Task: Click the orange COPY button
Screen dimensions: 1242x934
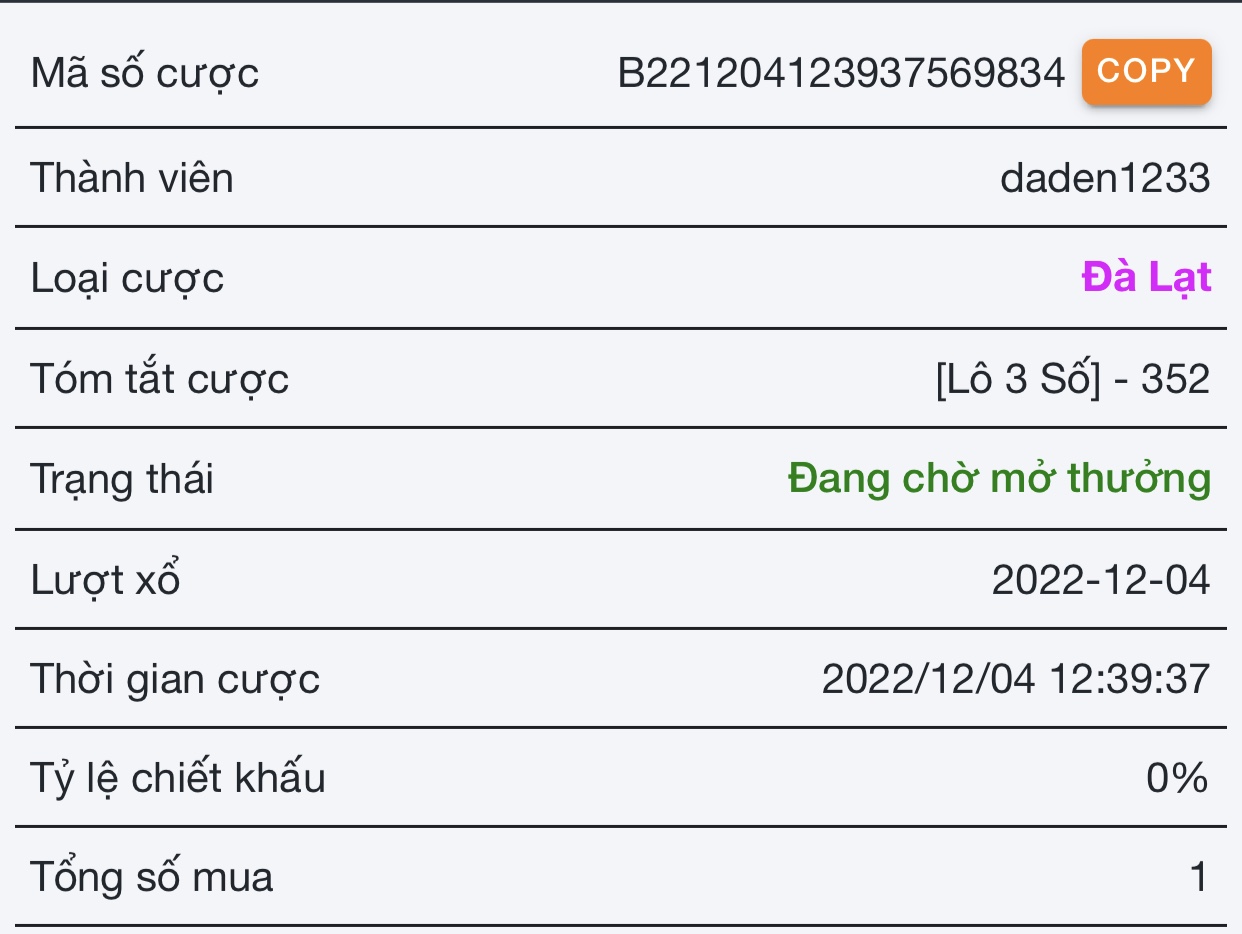Action: coord(1146,72)
